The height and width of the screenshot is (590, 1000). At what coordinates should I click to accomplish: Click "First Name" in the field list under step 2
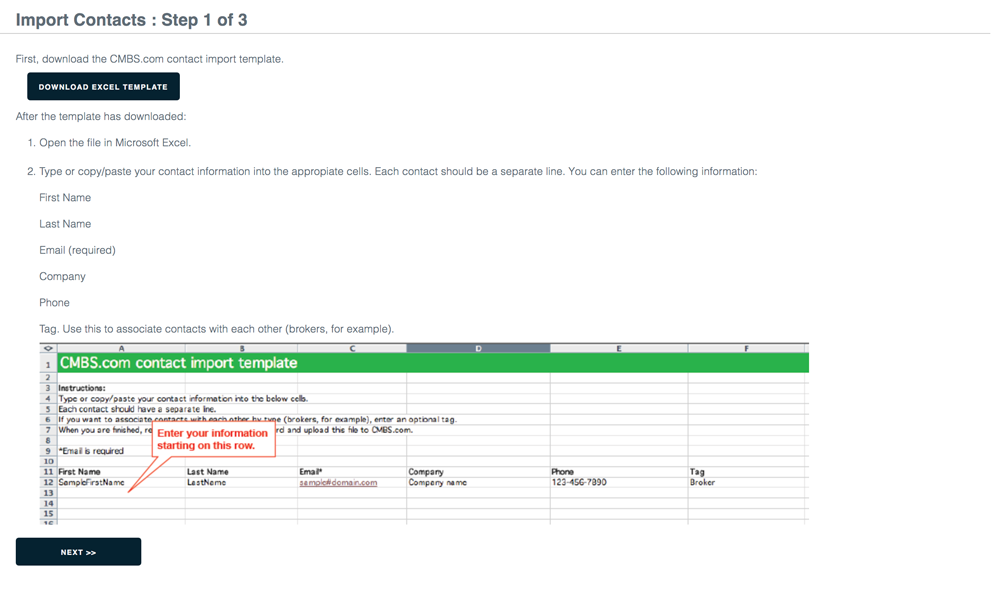pos(65,197)
